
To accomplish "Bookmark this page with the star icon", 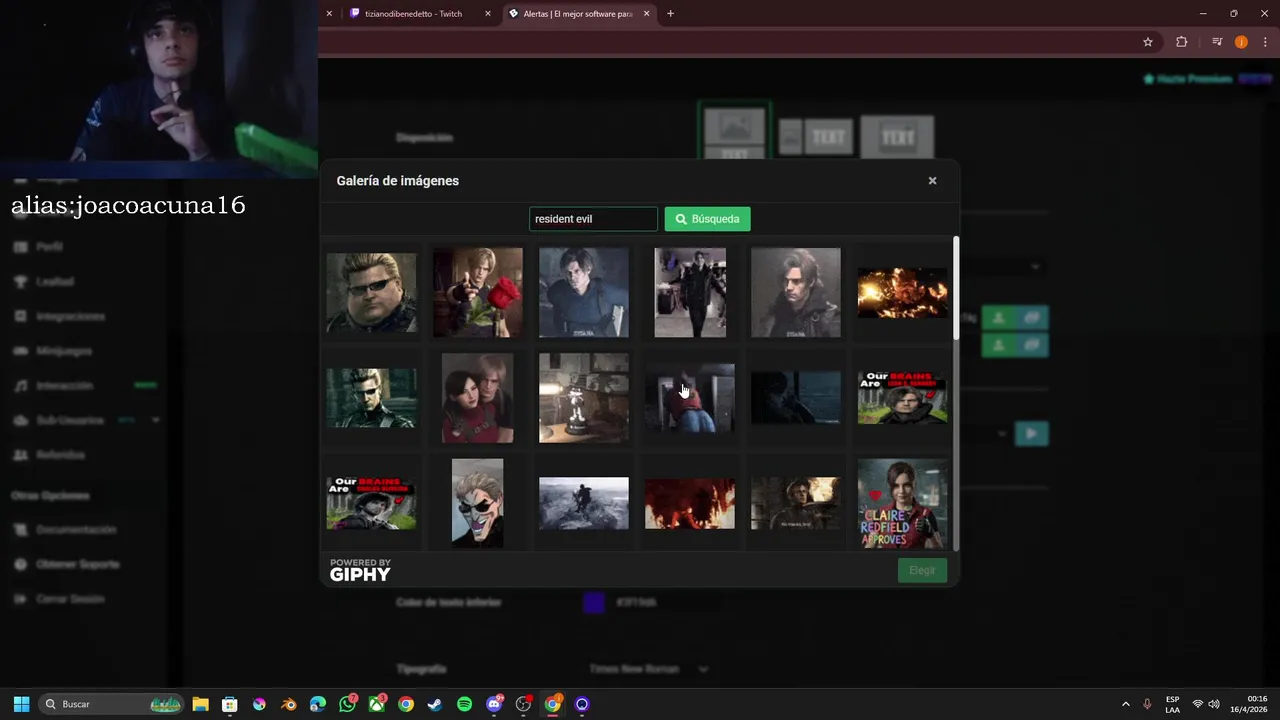I will click(x=1148, y=42).
